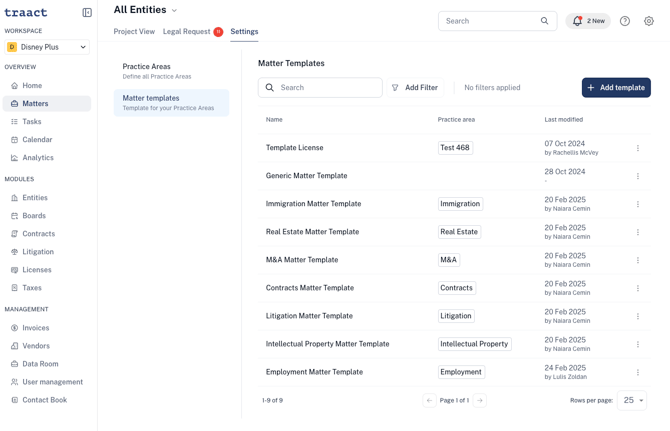Focus the top global Search field

tap(497, 21)
